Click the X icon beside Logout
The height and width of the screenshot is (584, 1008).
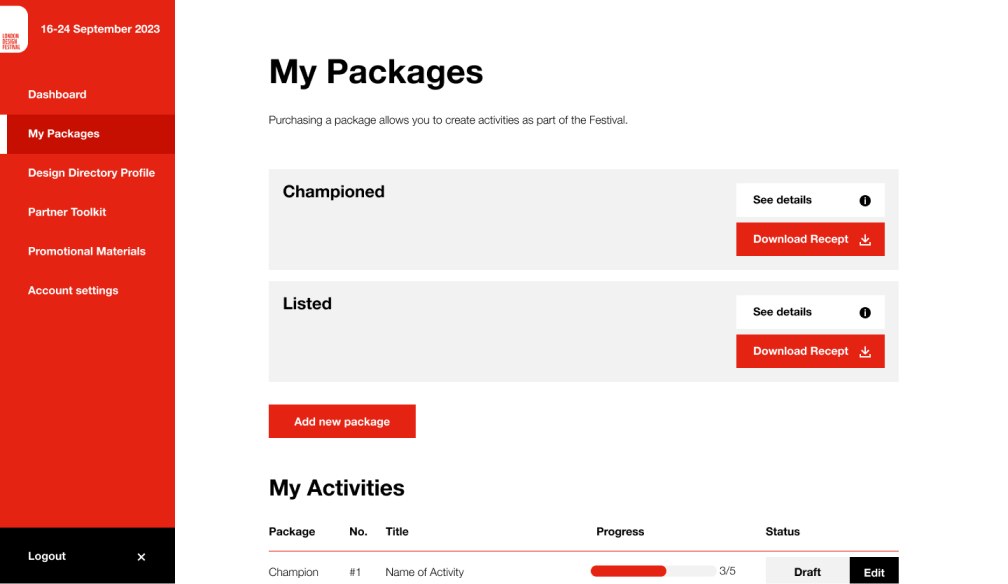click(141, 556)
